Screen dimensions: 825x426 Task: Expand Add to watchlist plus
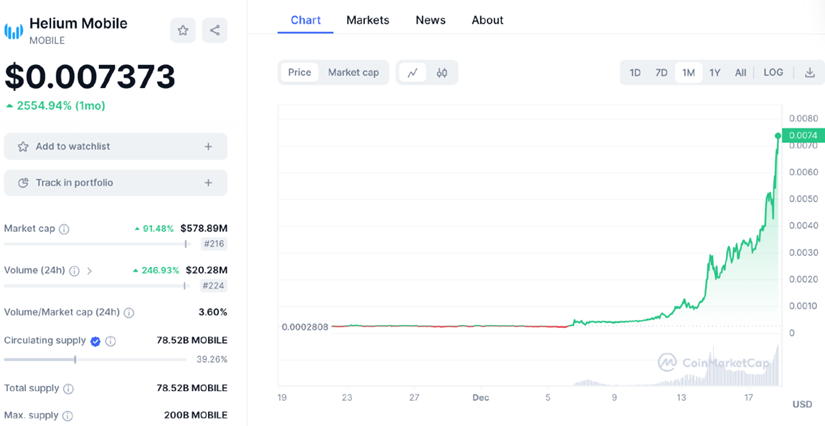[x=208, y=147]
